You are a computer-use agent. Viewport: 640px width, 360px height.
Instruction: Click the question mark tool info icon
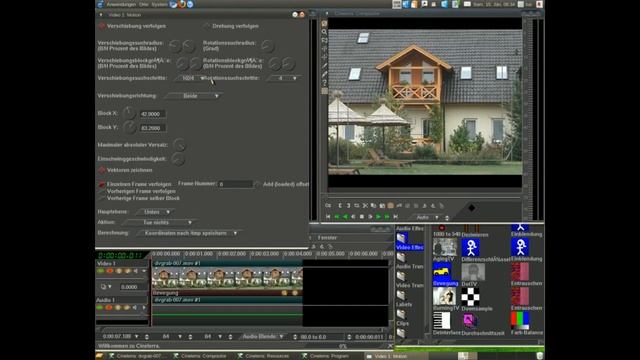point(324,83)
